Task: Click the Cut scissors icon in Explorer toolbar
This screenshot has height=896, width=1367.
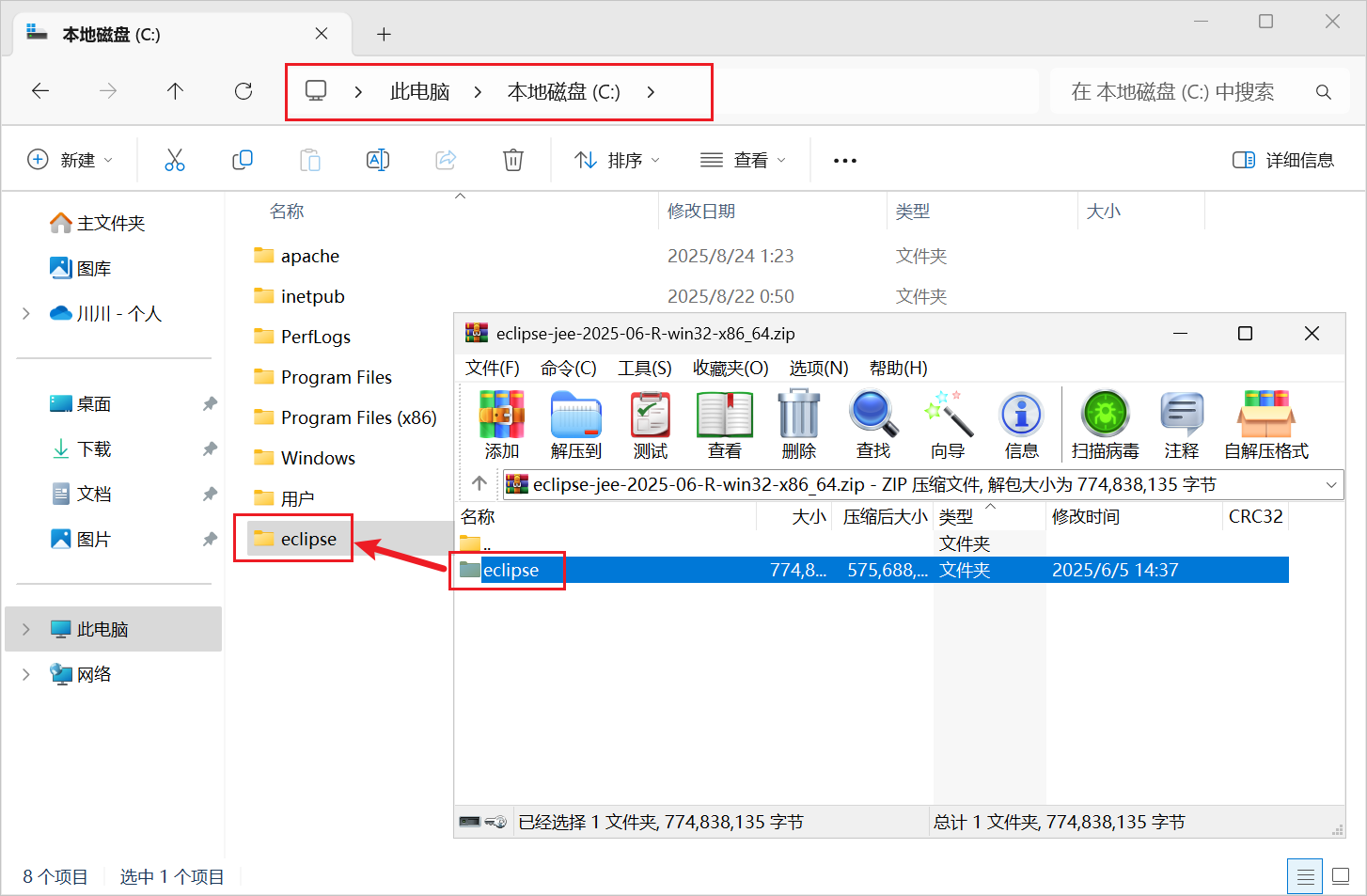Action: pos(175,160)
